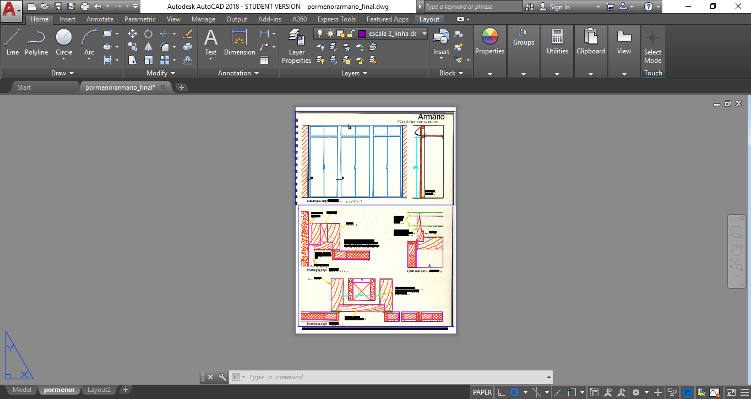The image size is (751, 399).
Task: Expand the Modify panel
Action: (x=160, y=73)
